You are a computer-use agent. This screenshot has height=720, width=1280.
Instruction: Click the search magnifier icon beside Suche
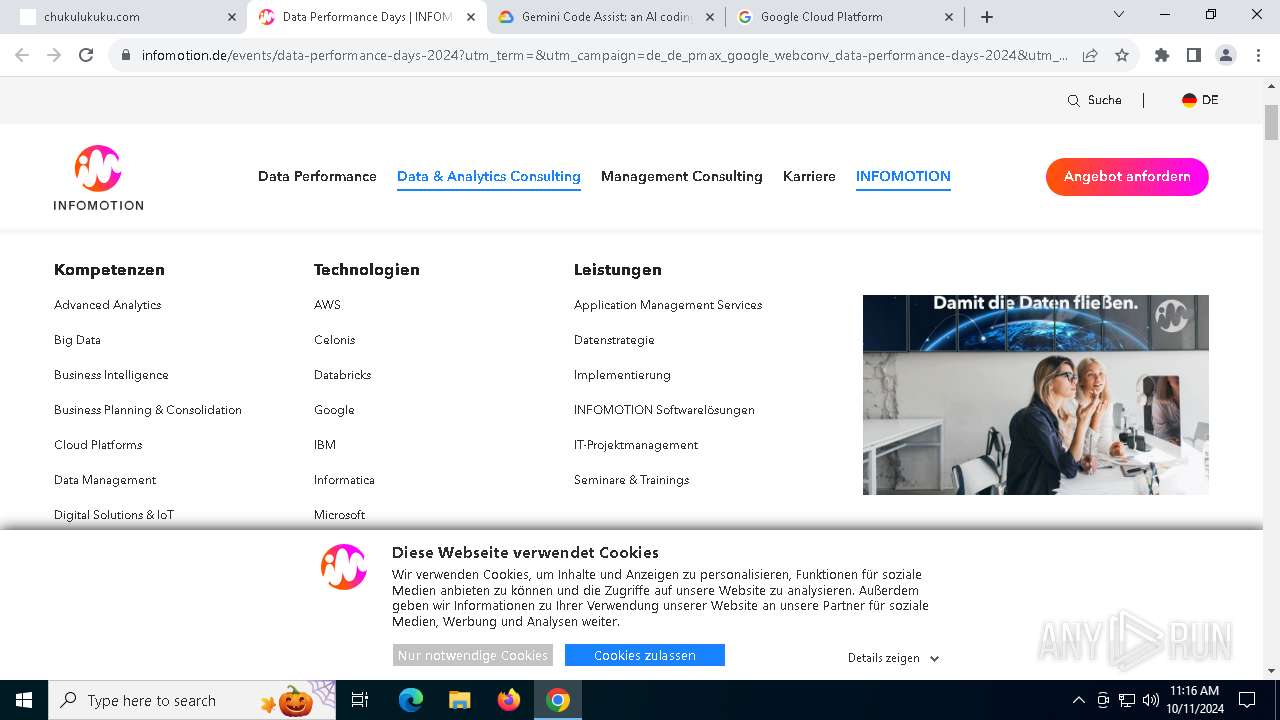pyautogui.click(x=1074, y=101)
